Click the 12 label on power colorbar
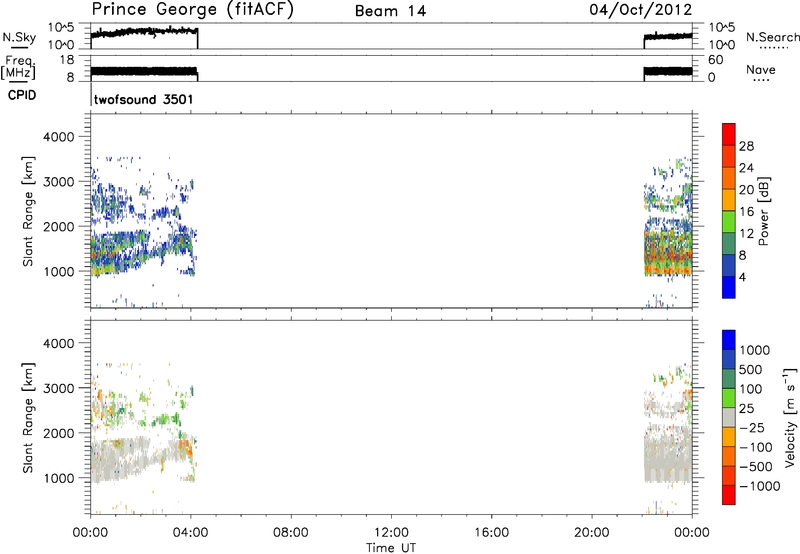Image resolution: width=800 pixels, height=554 pixels. point(746,234)
